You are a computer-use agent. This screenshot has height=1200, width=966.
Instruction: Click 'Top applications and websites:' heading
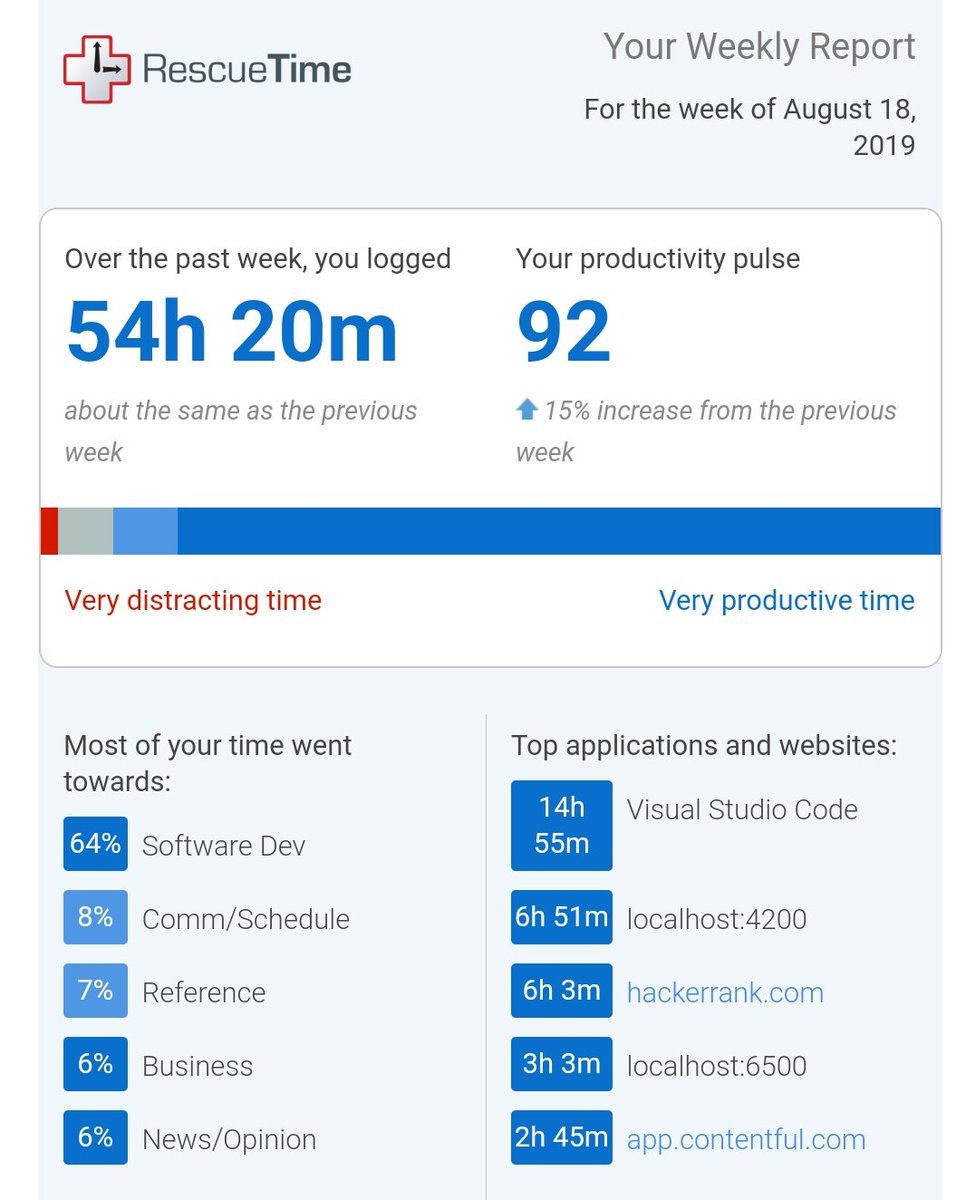pyautogui.click(x=704, y=745)
